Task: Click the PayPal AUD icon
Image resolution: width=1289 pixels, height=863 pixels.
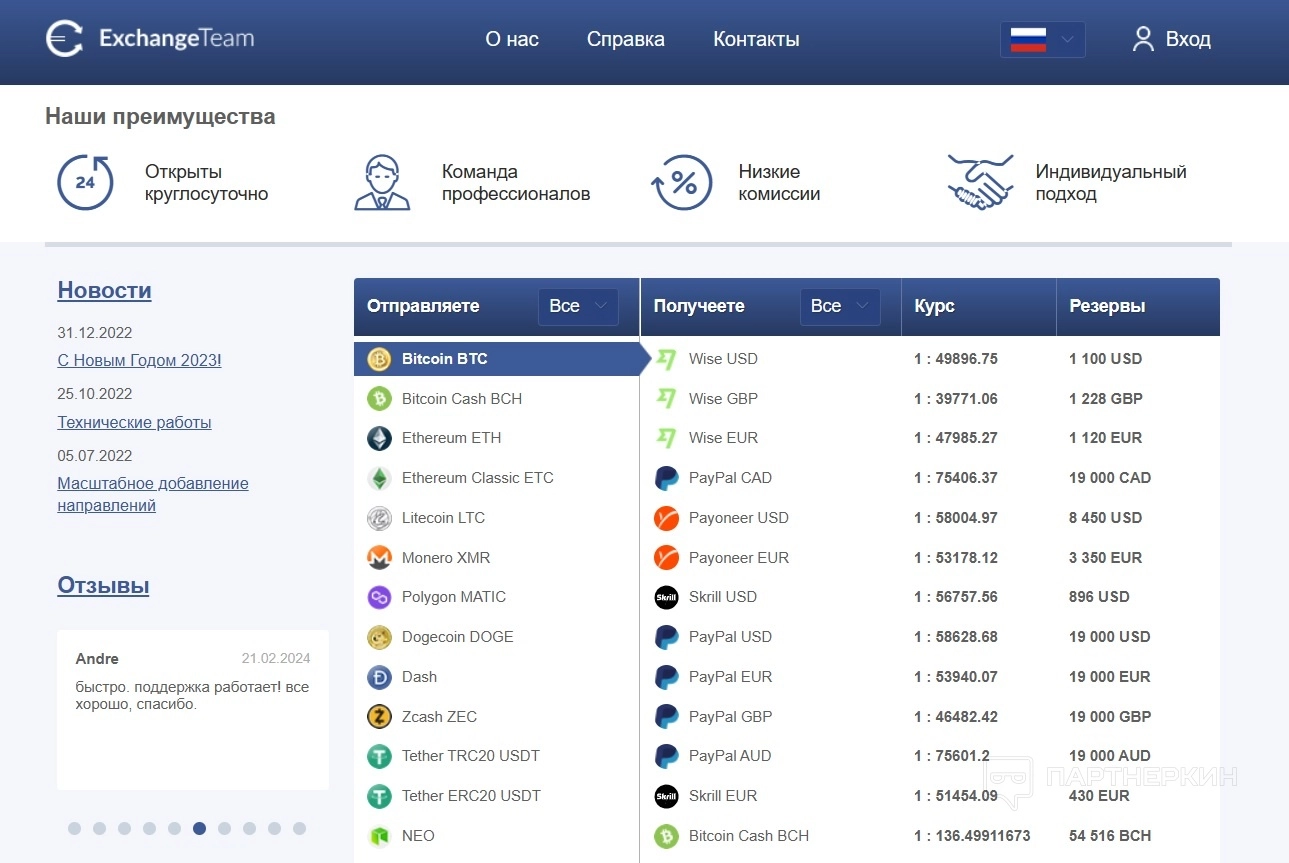Action: (666, 756)
